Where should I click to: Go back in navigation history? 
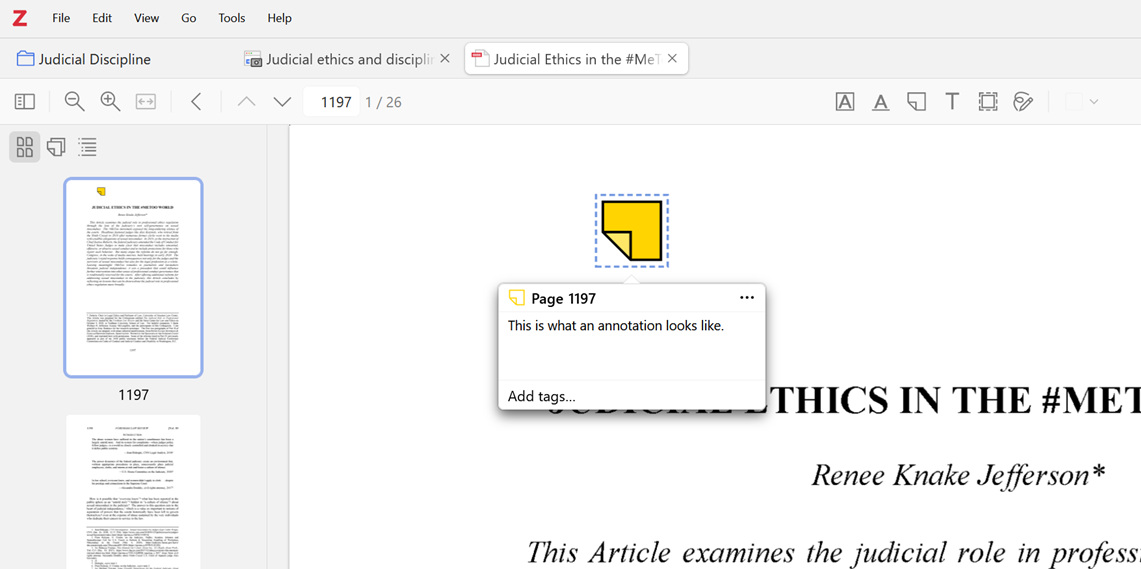click(196, 102)
